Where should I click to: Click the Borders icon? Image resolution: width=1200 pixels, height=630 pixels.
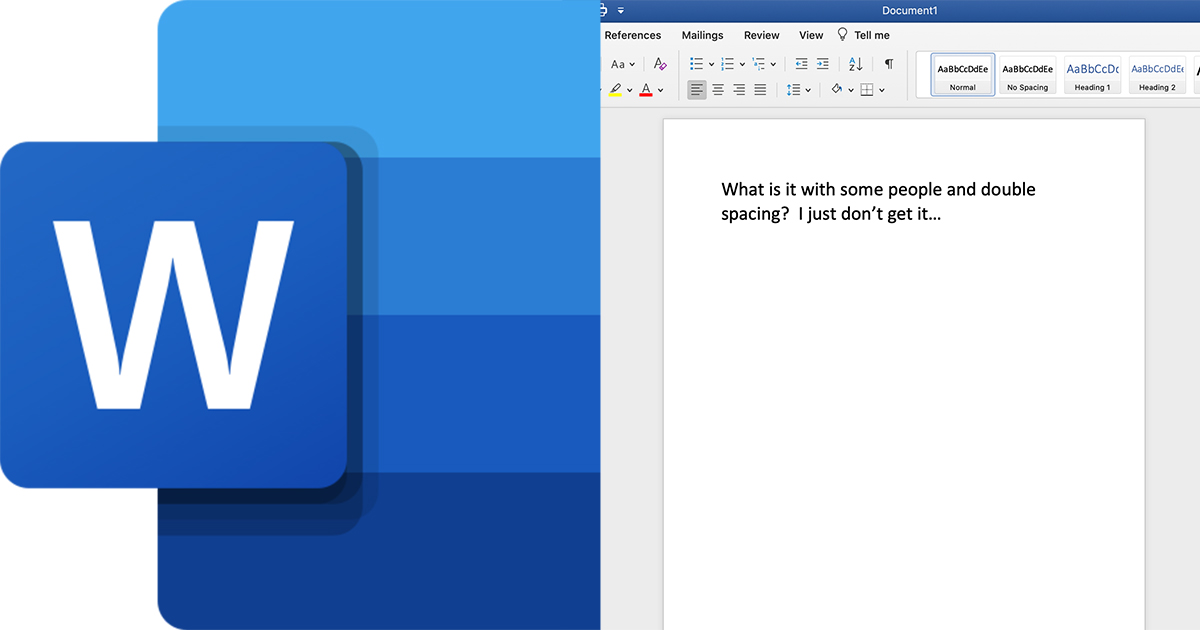(867, 90)
